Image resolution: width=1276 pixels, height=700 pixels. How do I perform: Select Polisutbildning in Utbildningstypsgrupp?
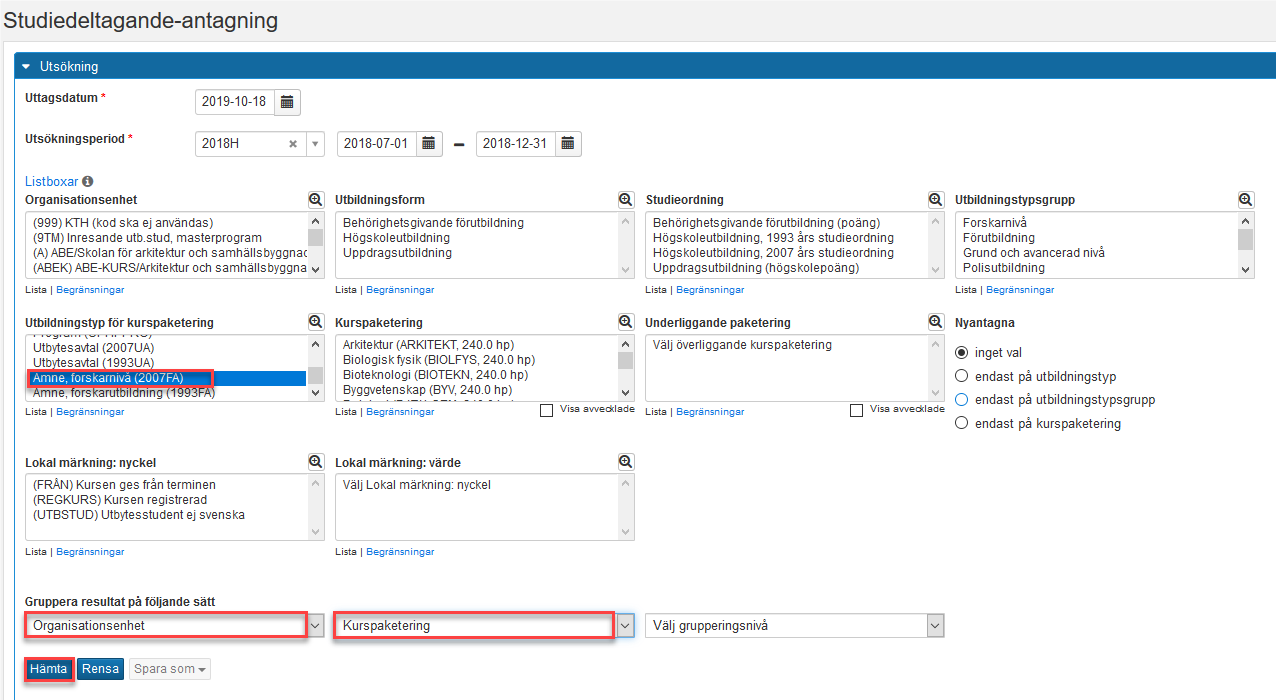pos(1003,268)
